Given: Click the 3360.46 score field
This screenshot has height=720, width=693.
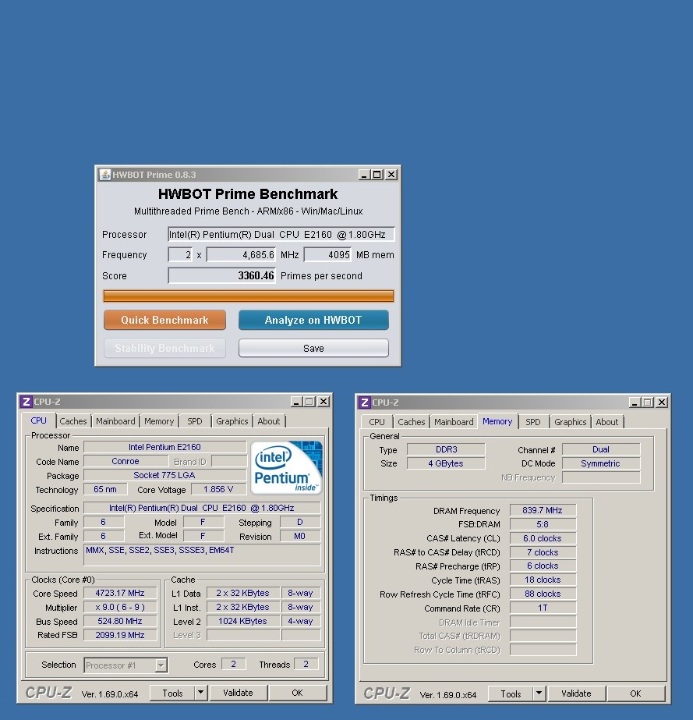Looking at the screenshot, I should coord(222,276).
